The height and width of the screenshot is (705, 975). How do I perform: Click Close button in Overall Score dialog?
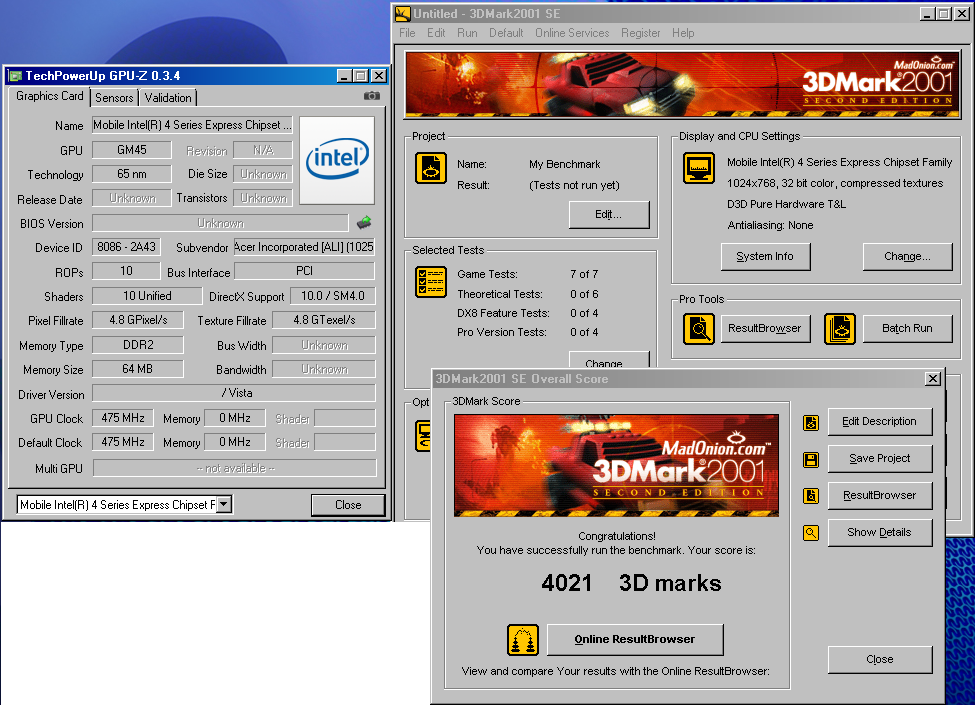tap(879, 660)
